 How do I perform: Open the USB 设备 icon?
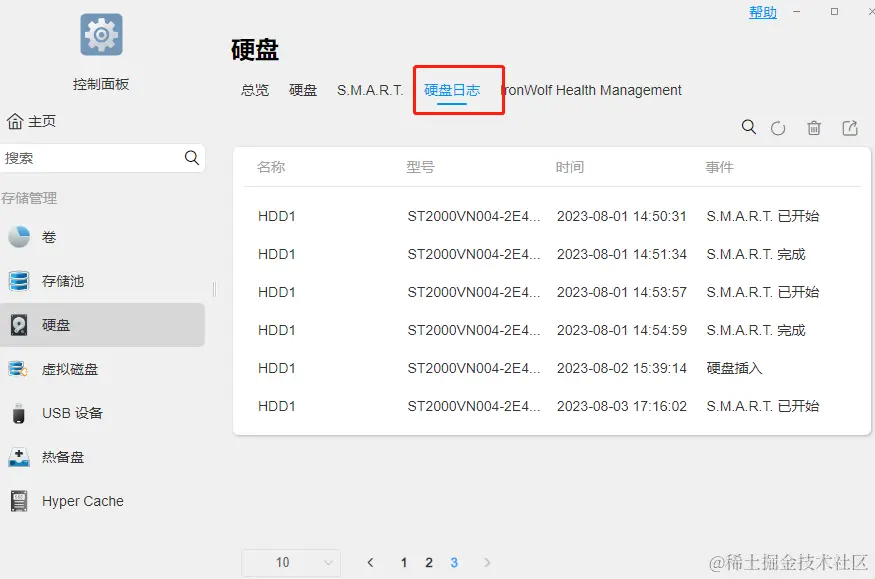click(x=18, y=413)
